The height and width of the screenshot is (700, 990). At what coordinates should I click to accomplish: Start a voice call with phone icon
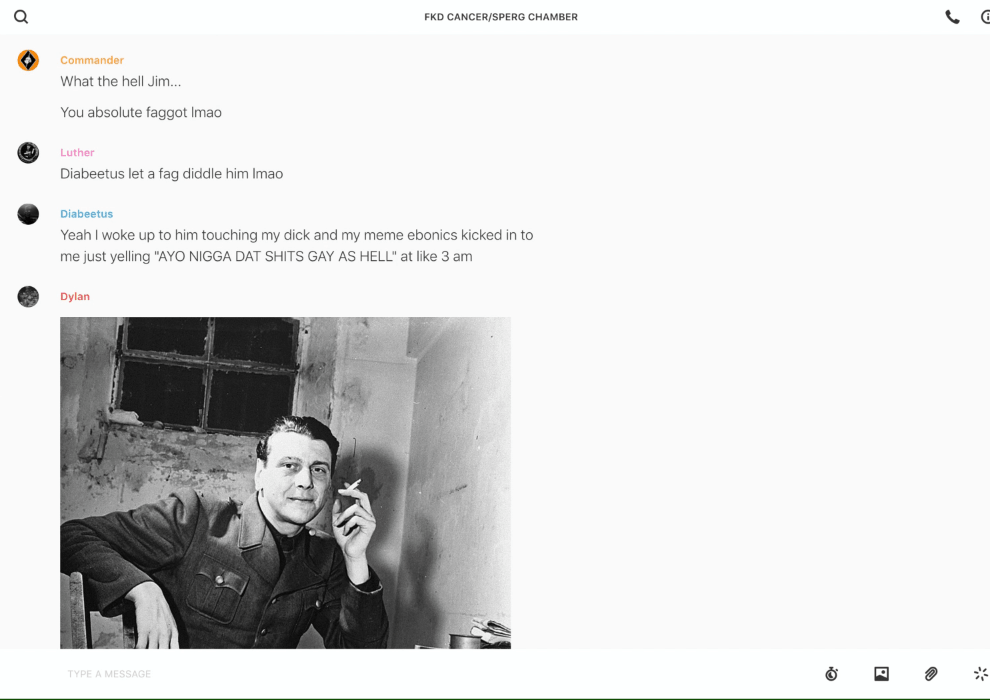point(952,17)
